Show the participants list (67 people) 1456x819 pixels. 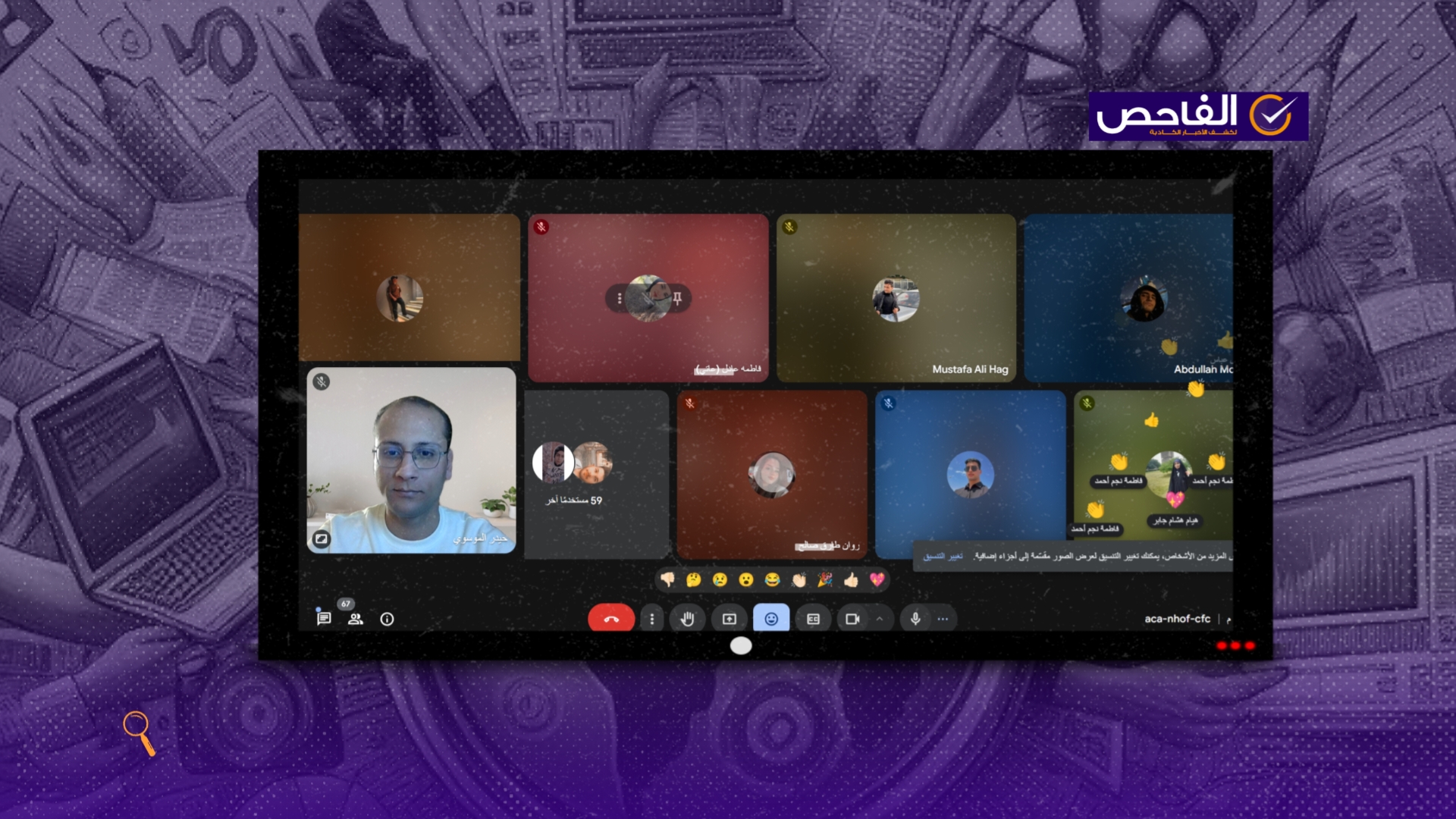[355, 619]
